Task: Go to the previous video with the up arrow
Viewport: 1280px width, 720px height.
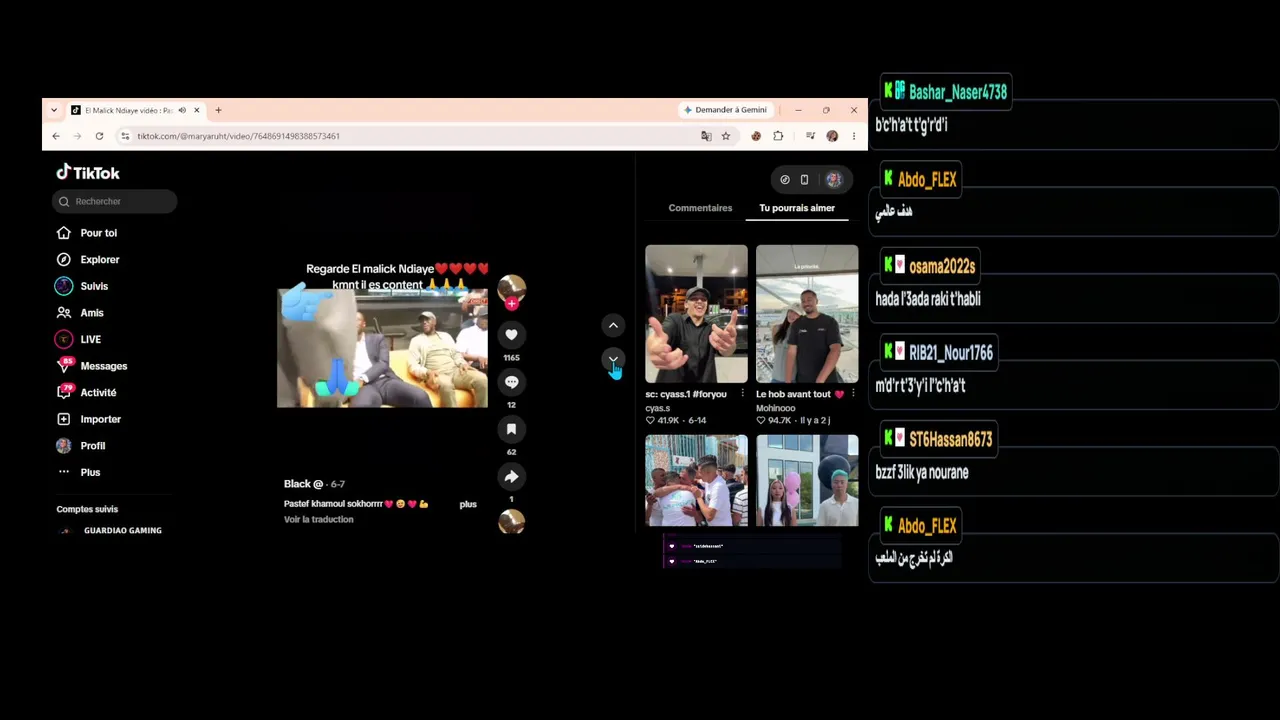Action: click(613, 326)
